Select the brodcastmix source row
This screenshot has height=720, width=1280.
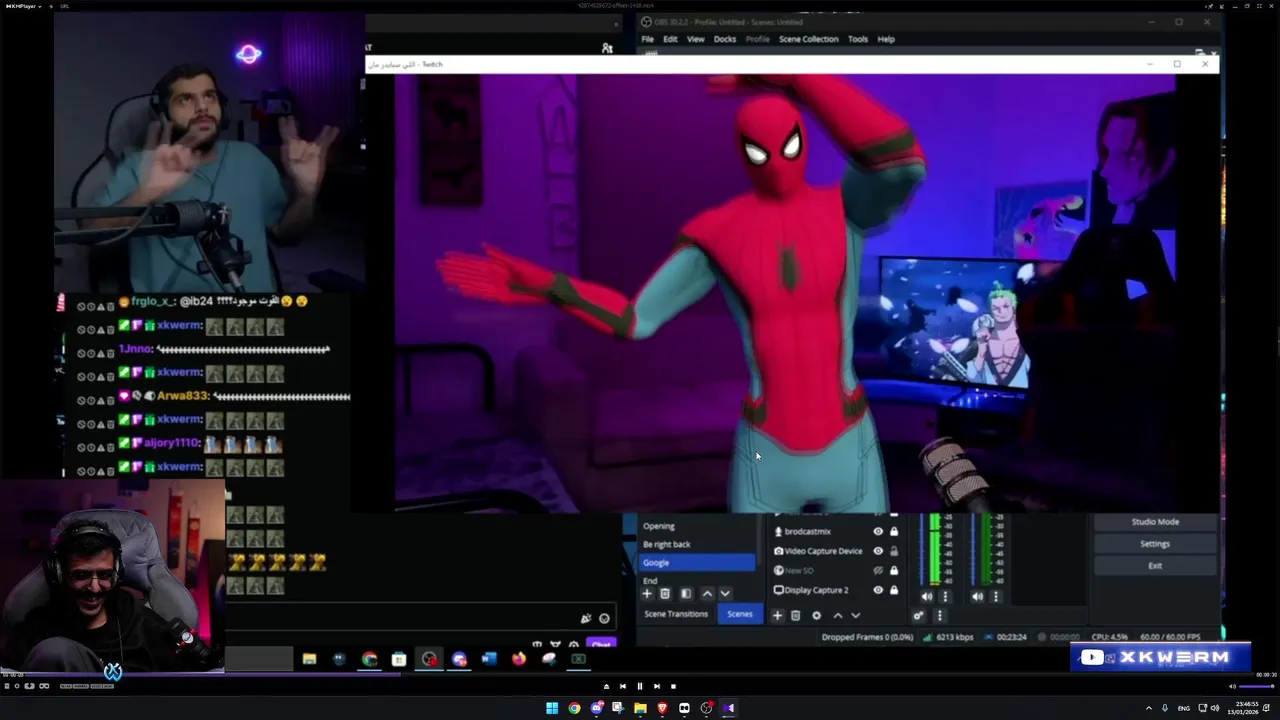click(835, 532)
